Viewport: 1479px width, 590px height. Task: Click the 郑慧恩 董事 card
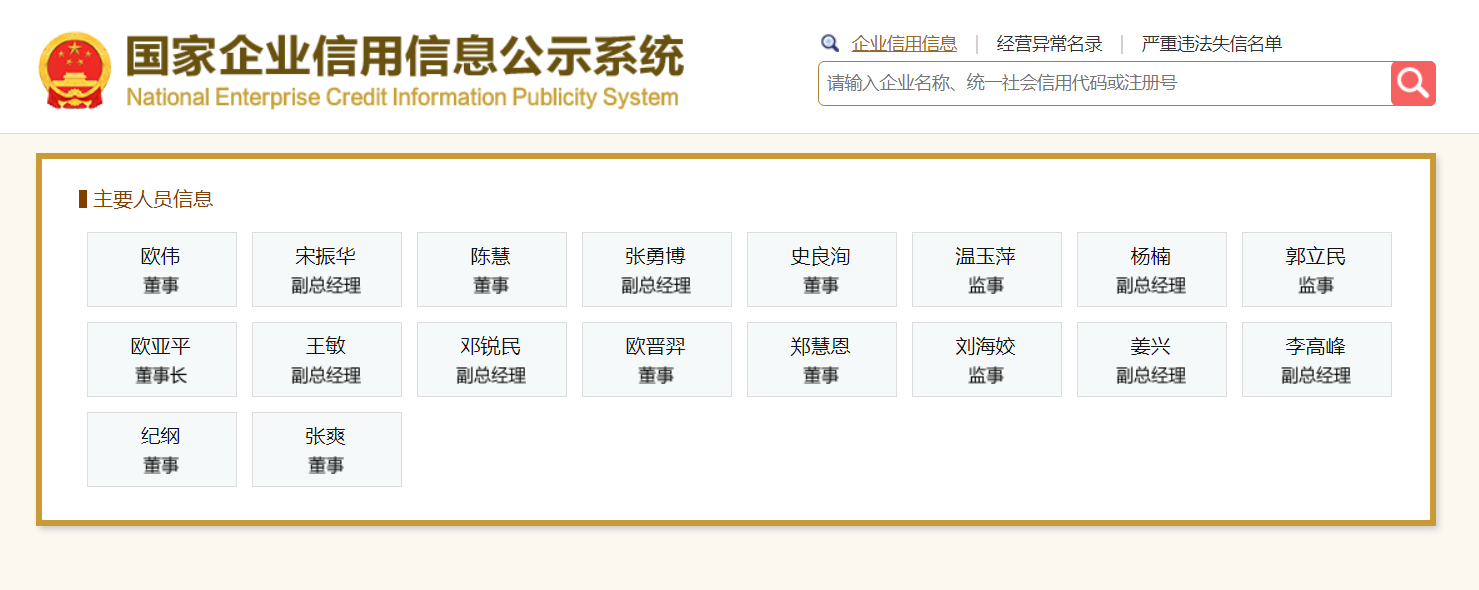(822, 360)
